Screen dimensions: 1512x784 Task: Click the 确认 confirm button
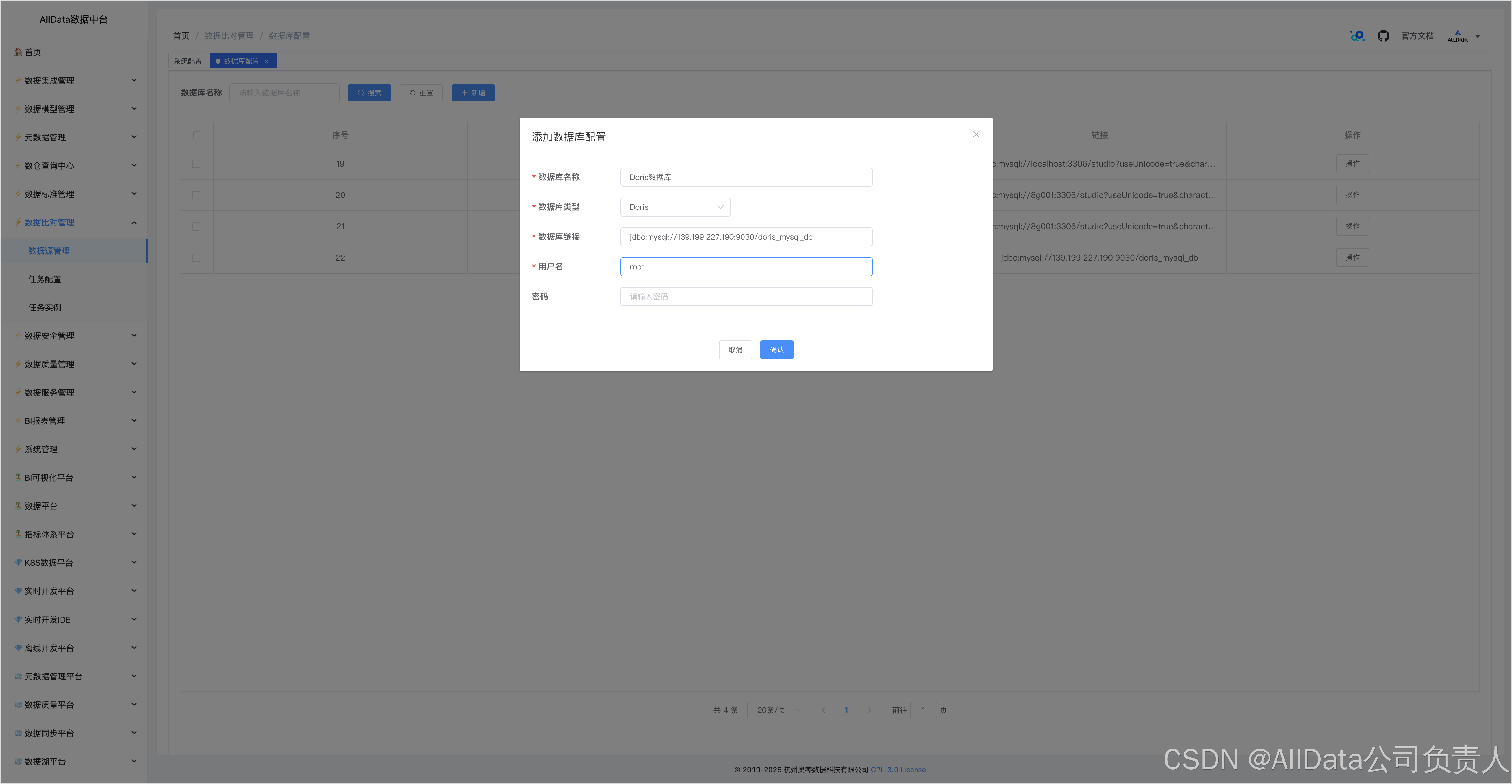(776, 350)
